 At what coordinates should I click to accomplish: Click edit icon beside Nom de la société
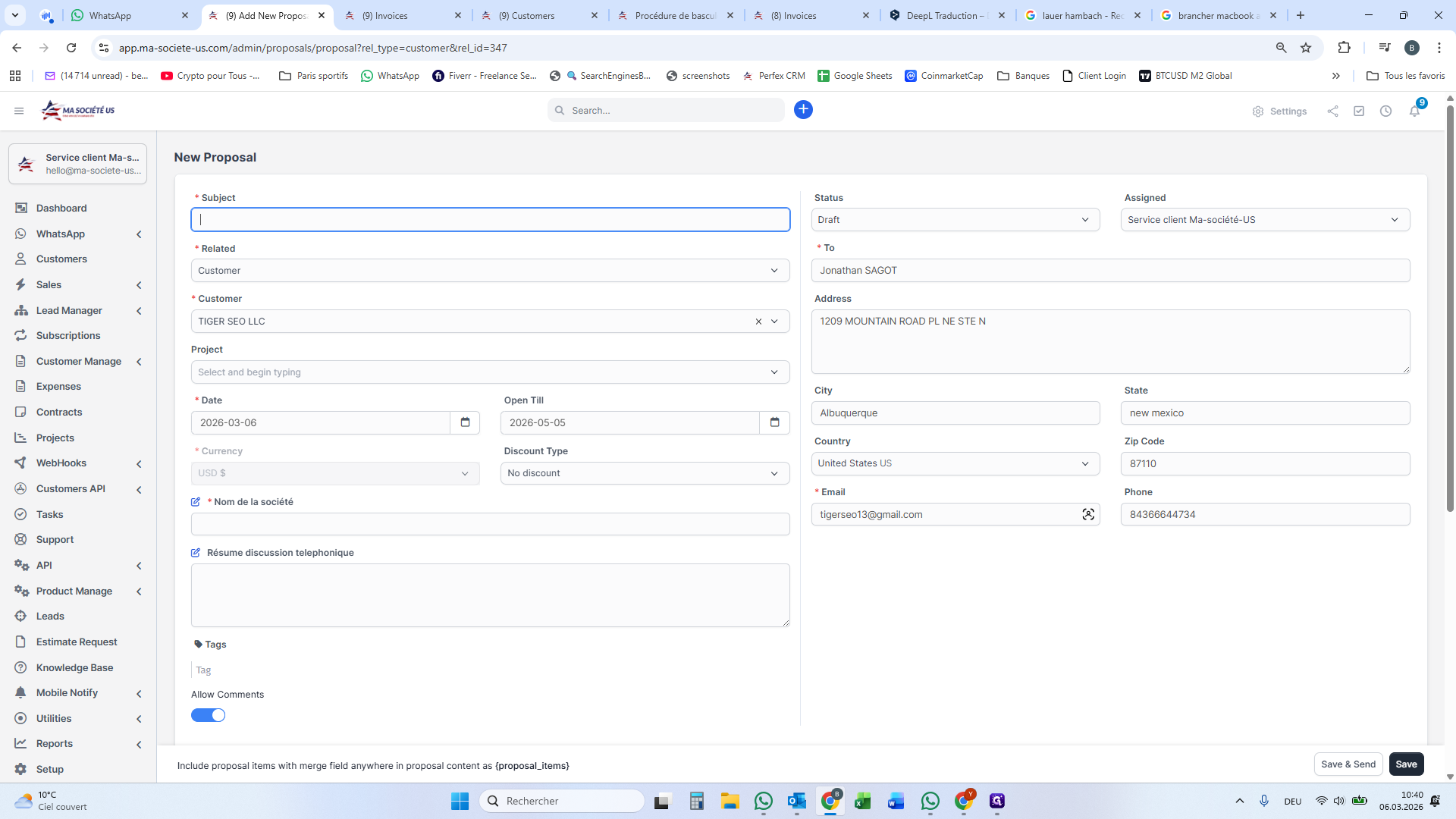tap(196, 502)
